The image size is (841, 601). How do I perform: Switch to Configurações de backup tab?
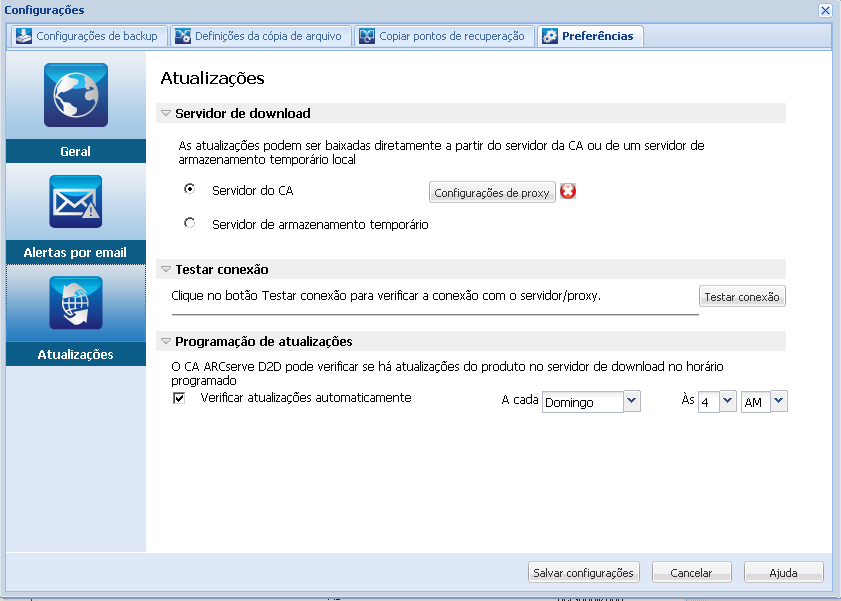(89, 36)
